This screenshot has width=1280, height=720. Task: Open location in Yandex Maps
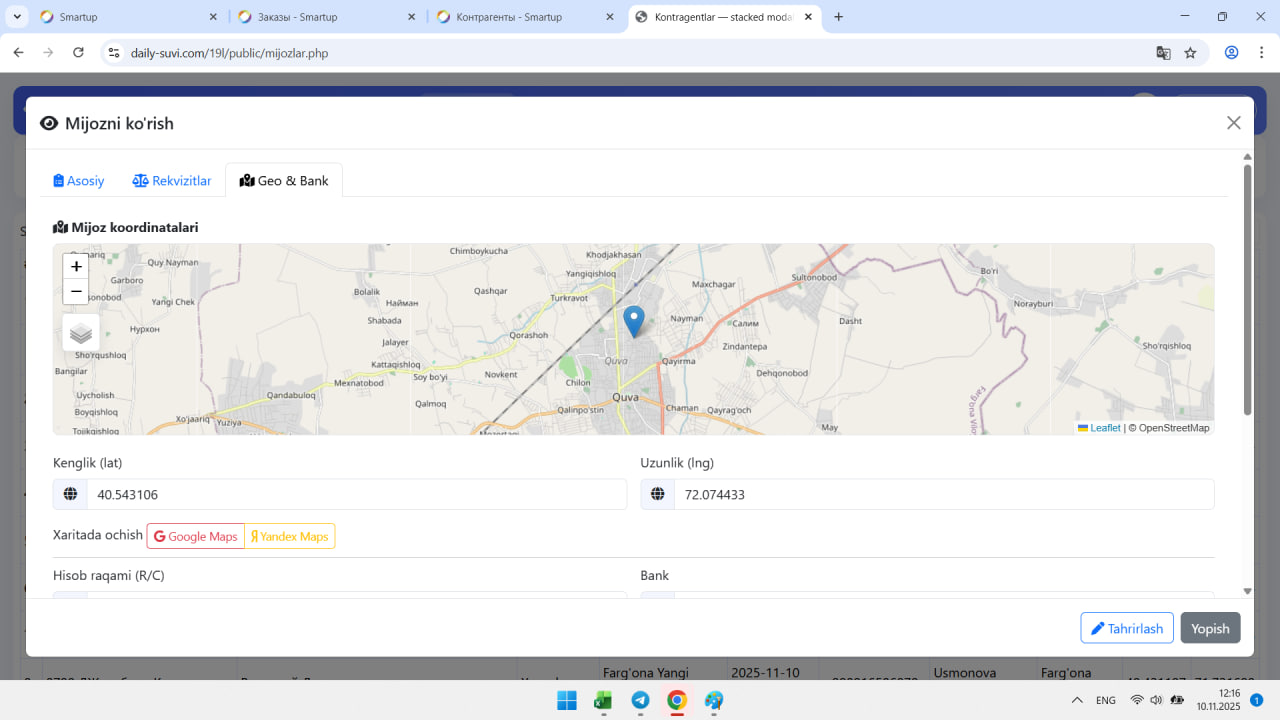tap(289, 536)
